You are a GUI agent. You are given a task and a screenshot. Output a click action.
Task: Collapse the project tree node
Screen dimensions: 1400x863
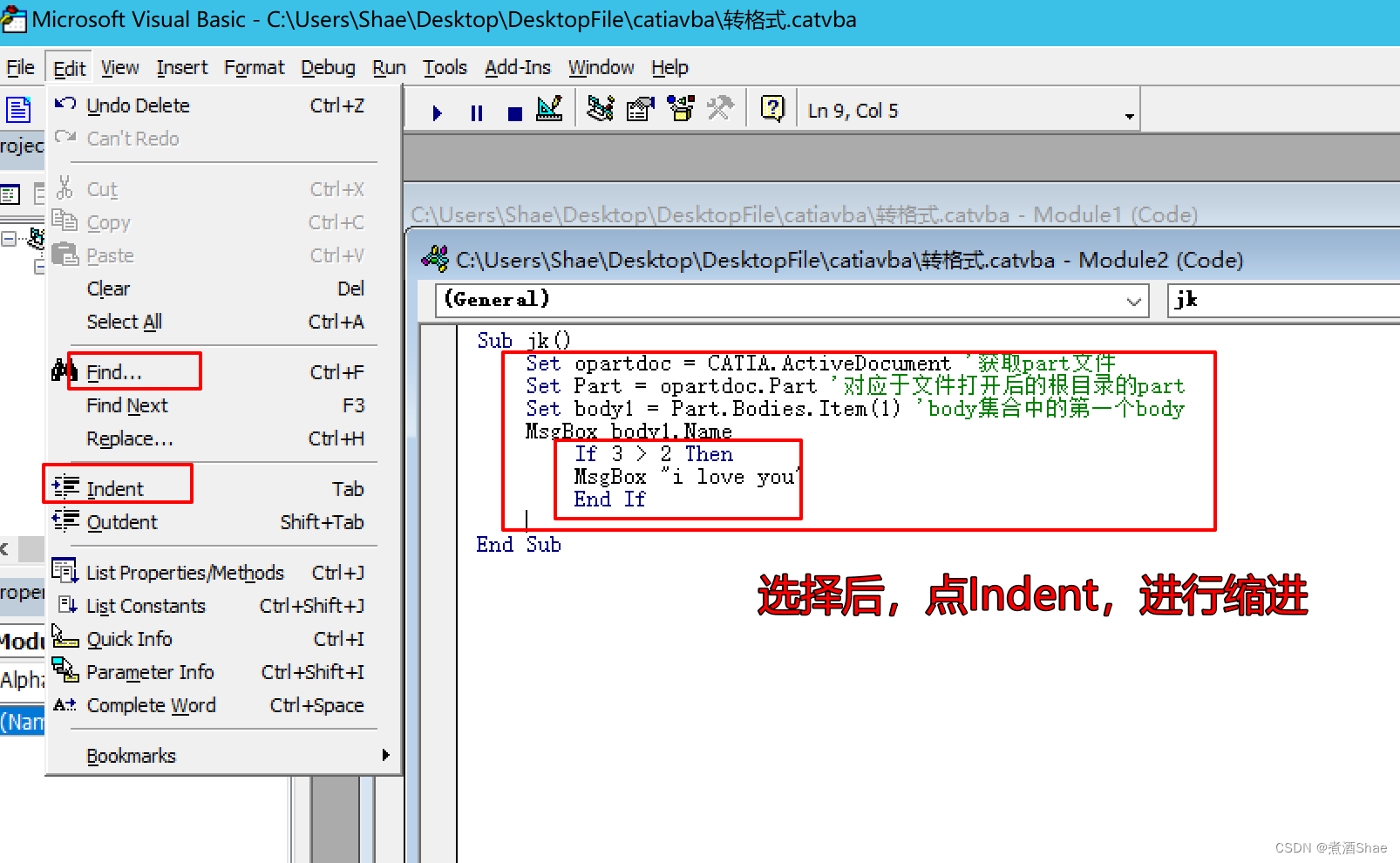point(9,238)
